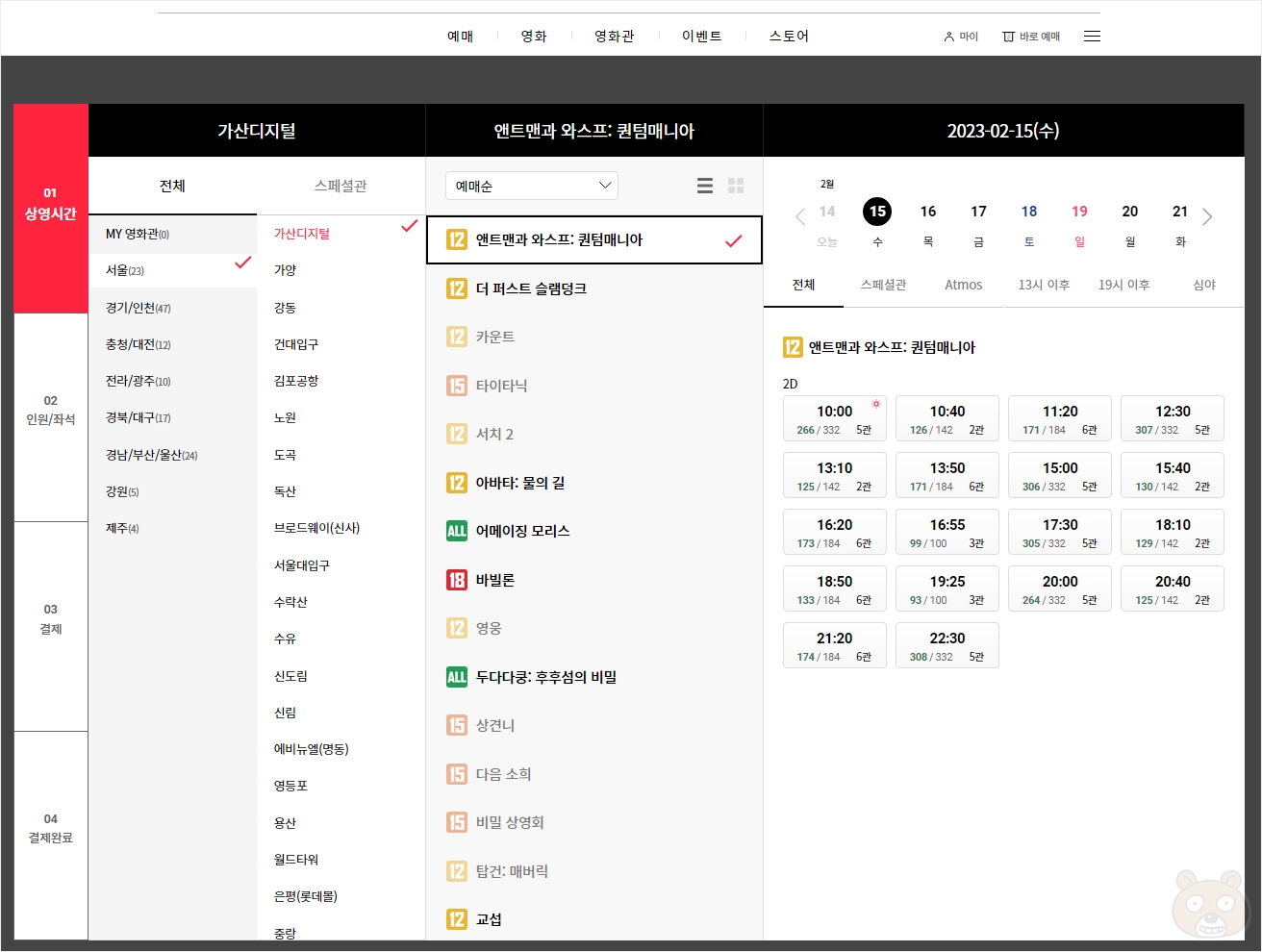Filter showtimes by 심야
Image resolution: width=1262 pixels, height=952 pixels.
[x=1204, y=285]
